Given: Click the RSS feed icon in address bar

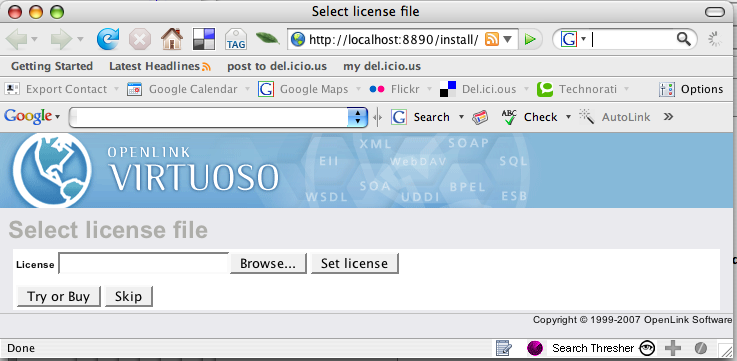Looking at the screenshot, I should pyautogui.click(x=492, y=39).
